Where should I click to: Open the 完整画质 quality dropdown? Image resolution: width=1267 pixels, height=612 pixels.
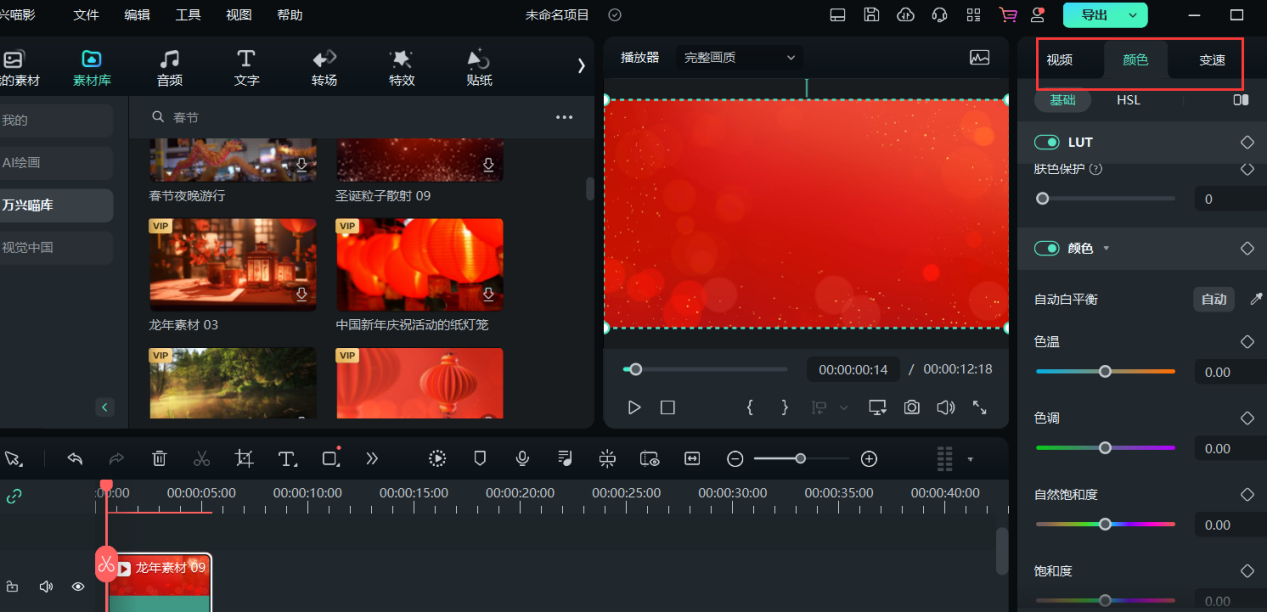tap(739, 58)
